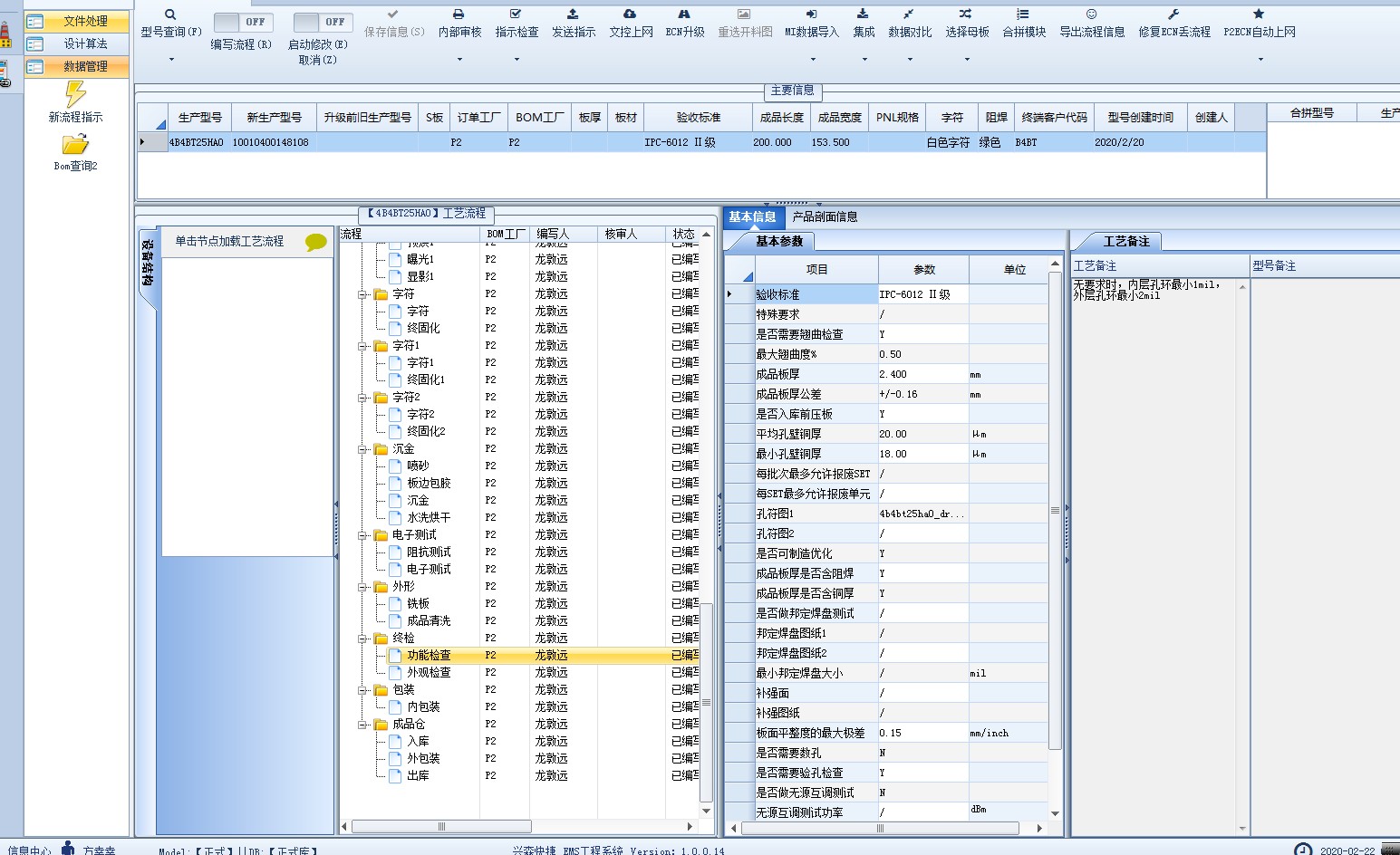The width and height of the screenshot is (1400, 855).
Task: Click the yellow speech bubble icon
Action: point(315,242)
